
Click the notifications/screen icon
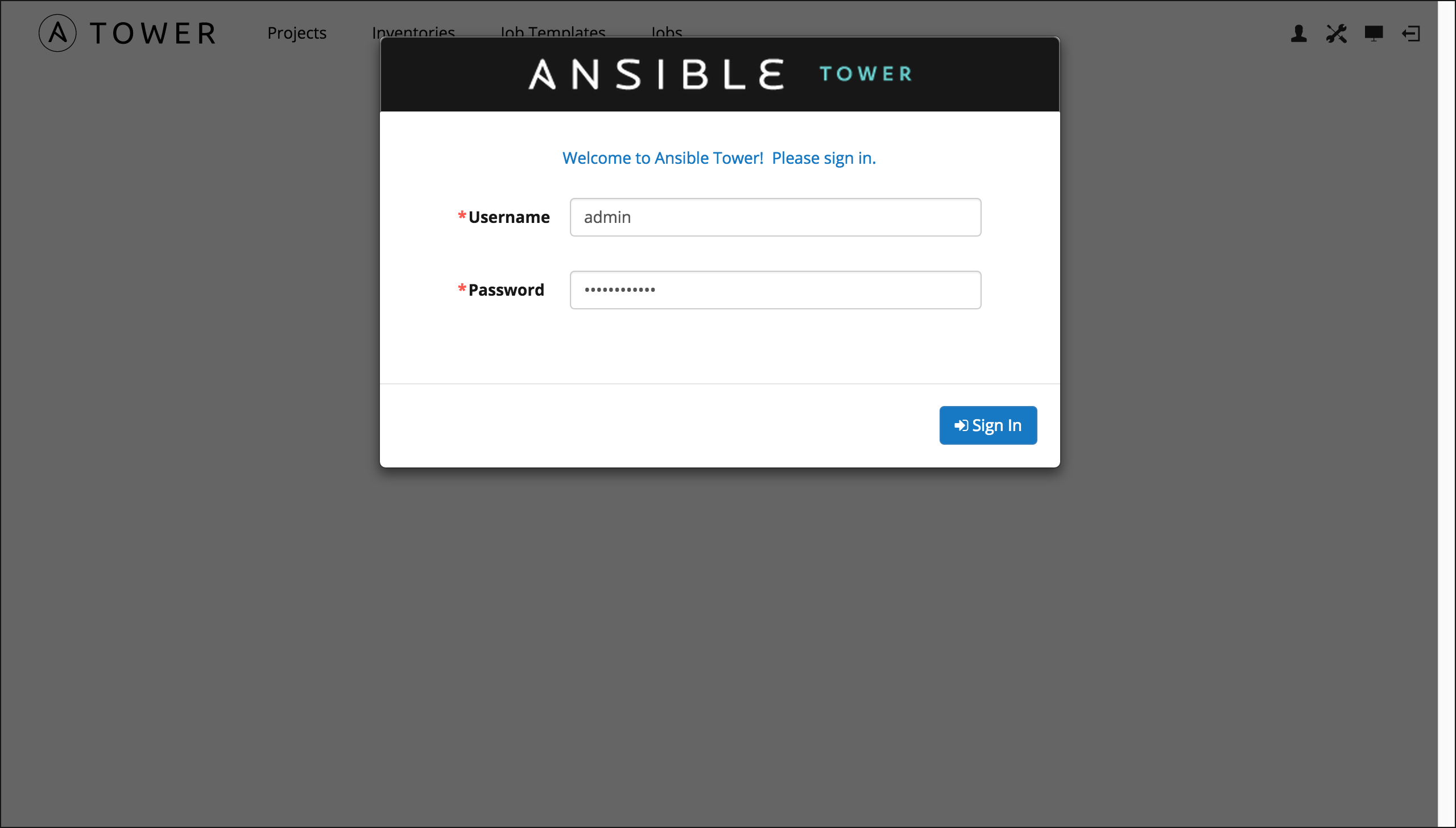click(1375, 33)
